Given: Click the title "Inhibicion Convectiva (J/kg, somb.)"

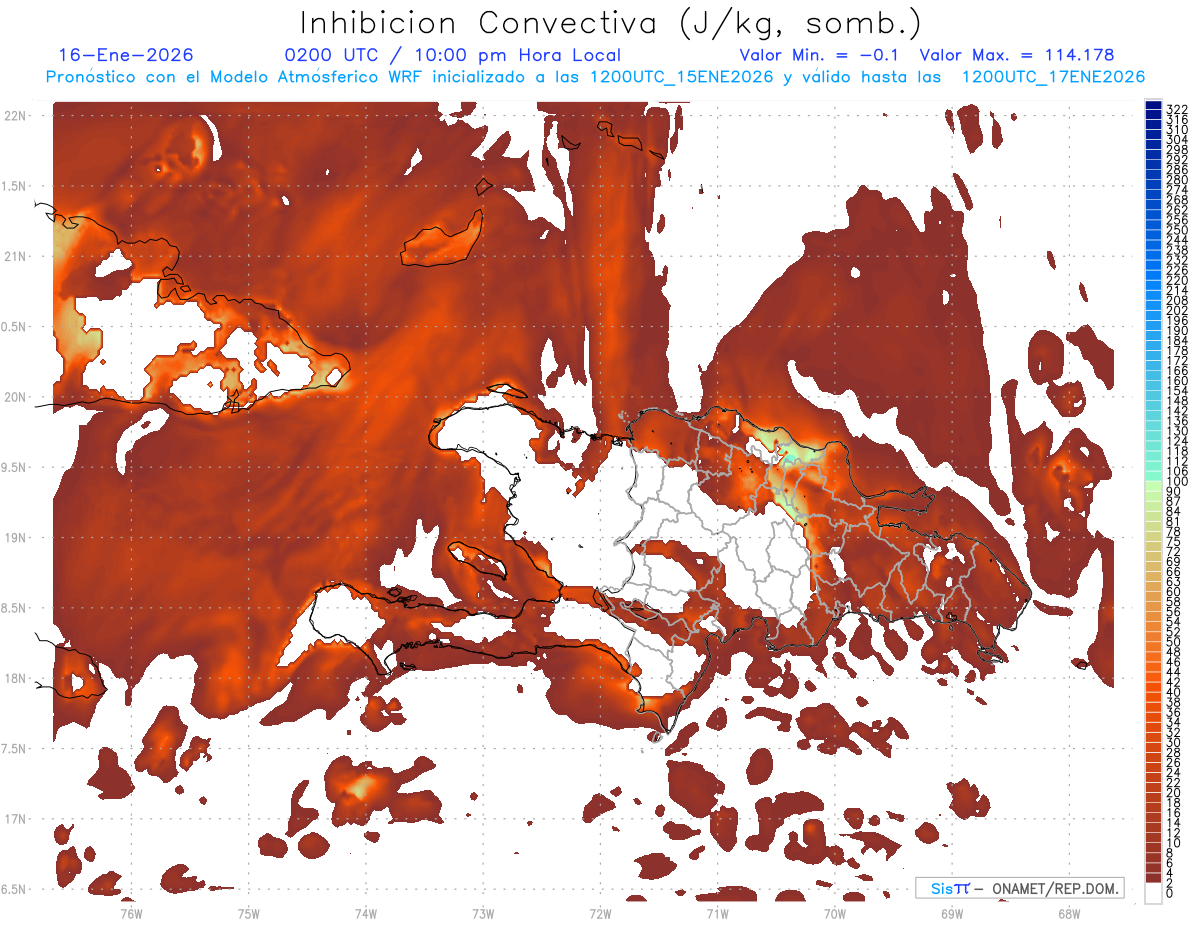Looking at the screenshot, I should point(611,22).
